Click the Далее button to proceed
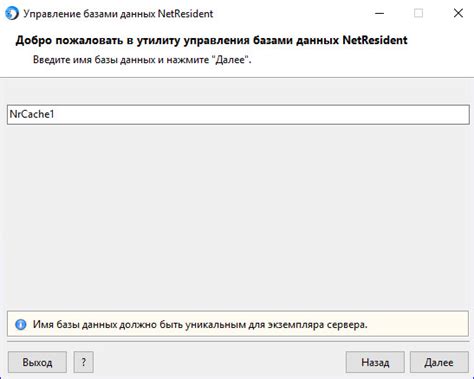The width and height of the screenshot is (474, 379). (x=439, y=362)
